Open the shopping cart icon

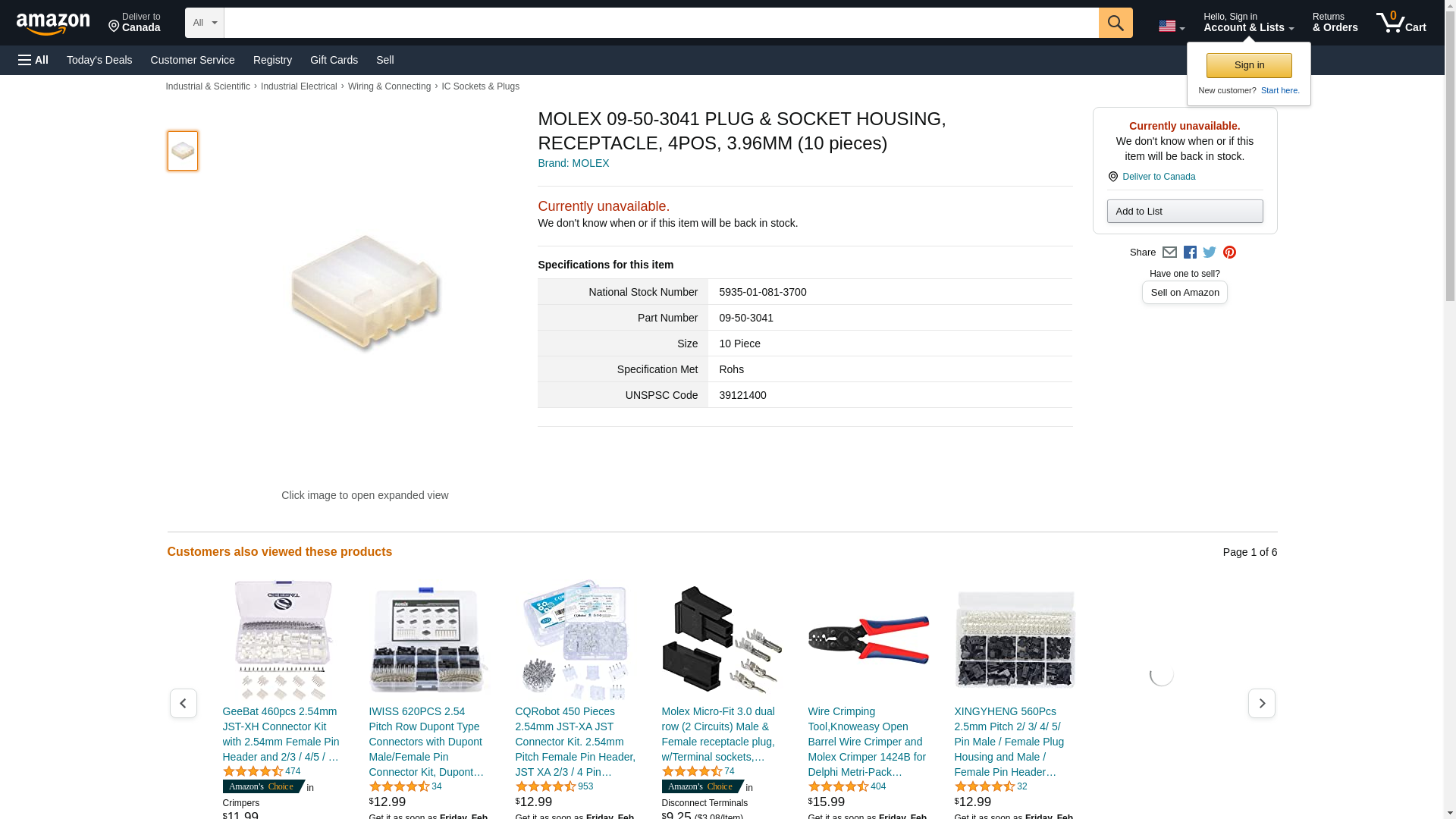(x=1401, y=23)
